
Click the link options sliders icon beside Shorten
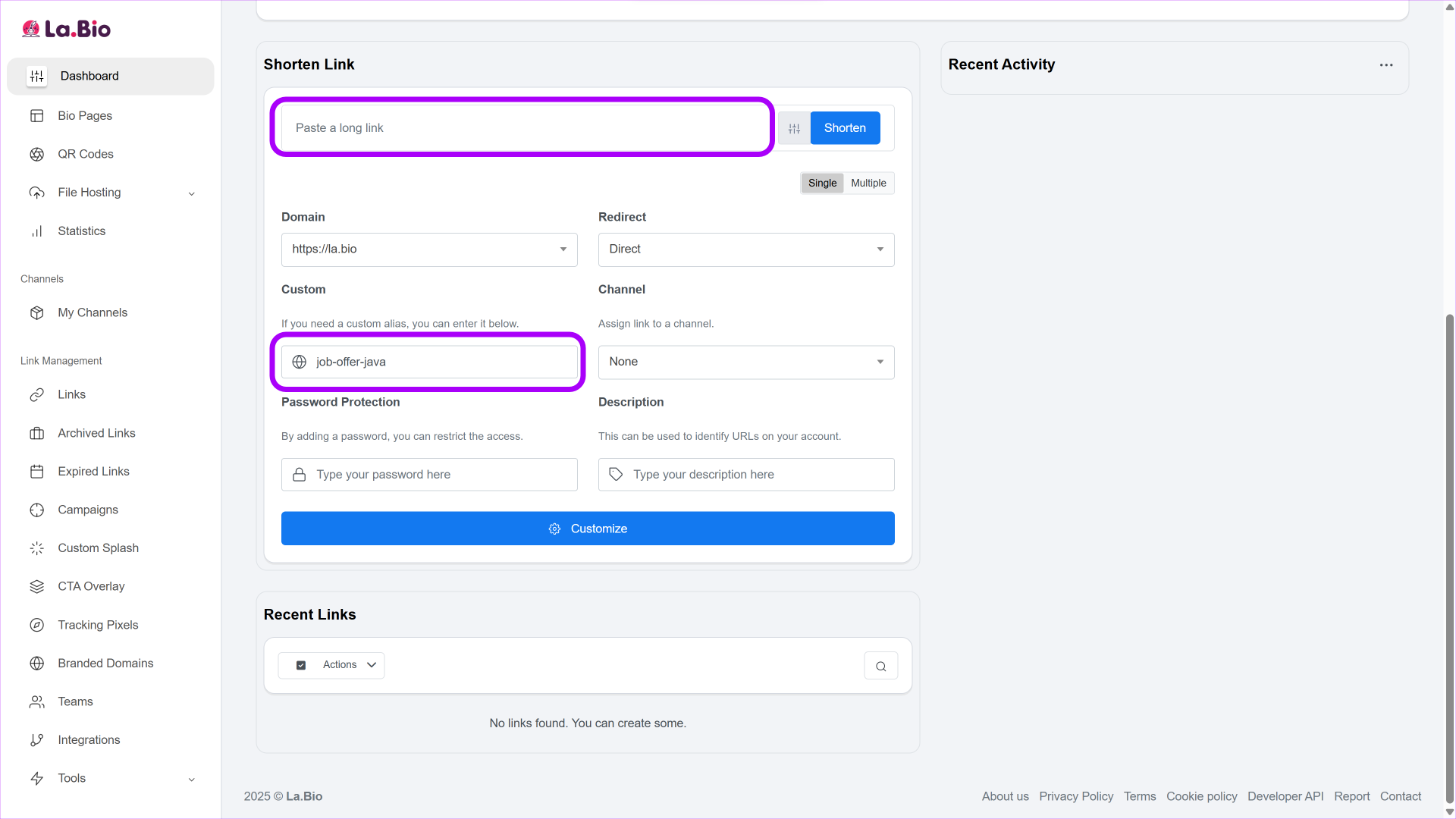[x=794, y=128]
